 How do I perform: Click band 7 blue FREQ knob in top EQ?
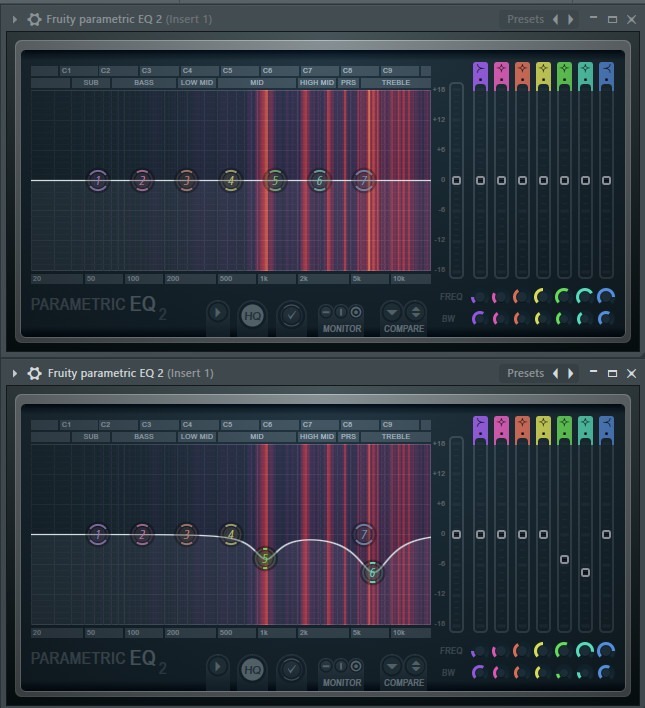606,297
